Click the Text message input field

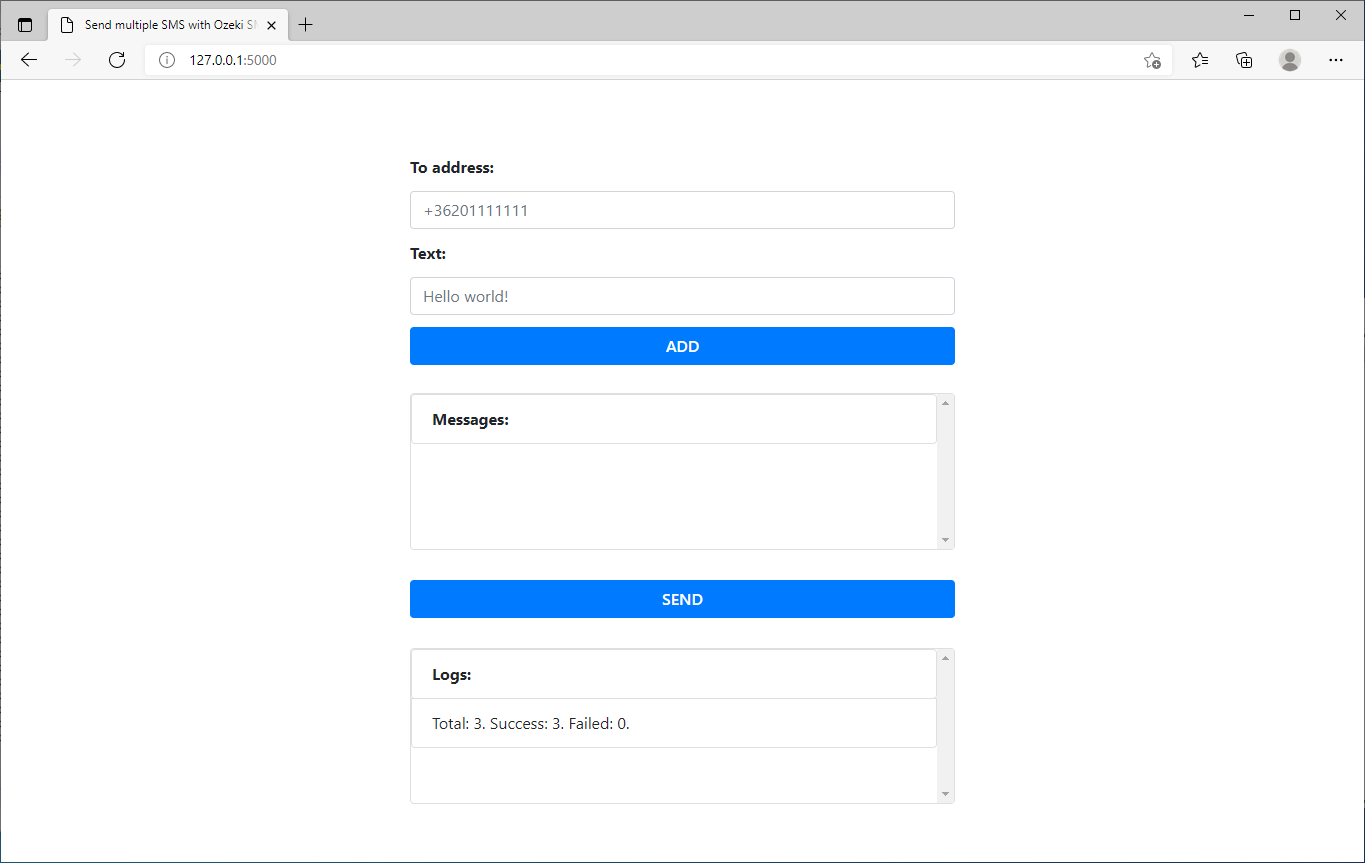click(x=682, y=297)
